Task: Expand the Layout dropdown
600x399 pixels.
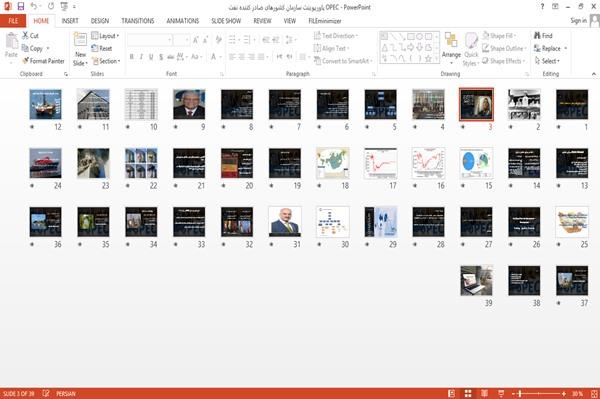Action: 105,36
